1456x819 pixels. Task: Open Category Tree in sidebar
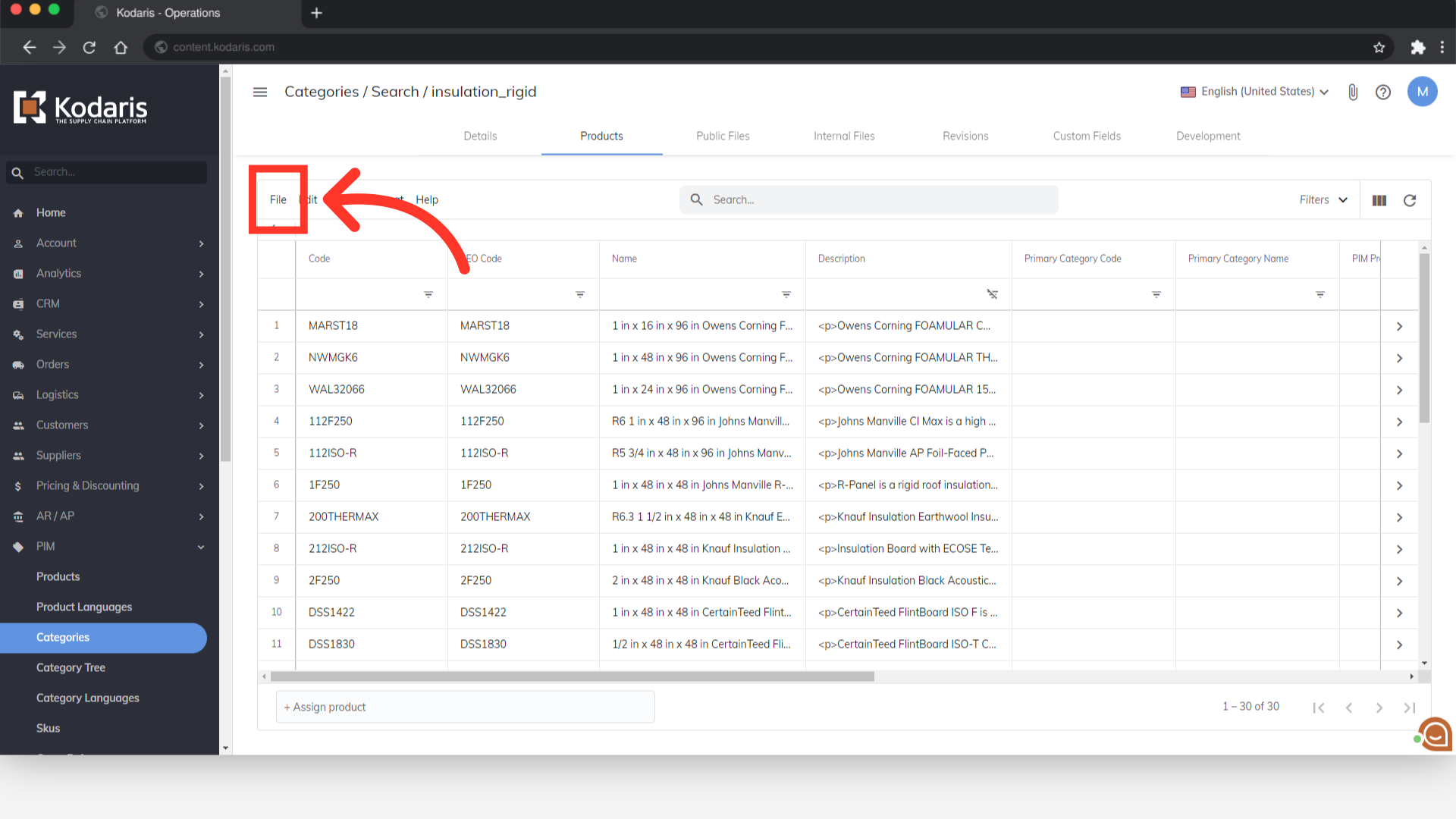pos(71,667)
